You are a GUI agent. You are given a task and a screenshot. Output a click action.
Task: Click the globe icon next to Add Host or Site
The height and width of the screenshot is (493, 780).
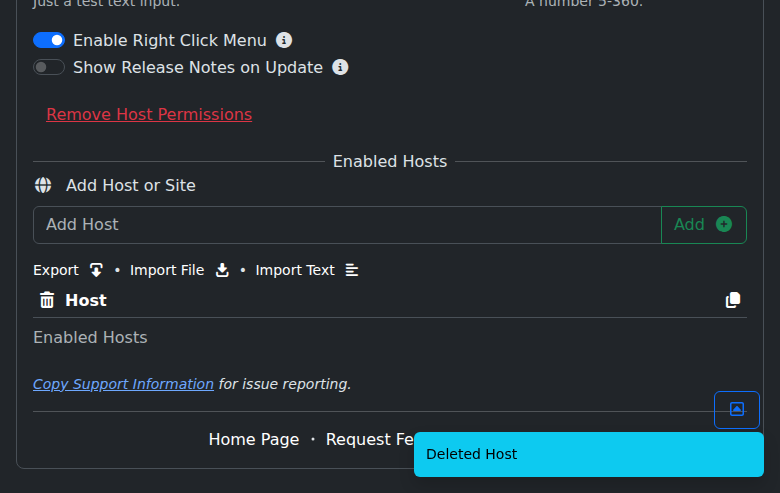coord(43,185)
